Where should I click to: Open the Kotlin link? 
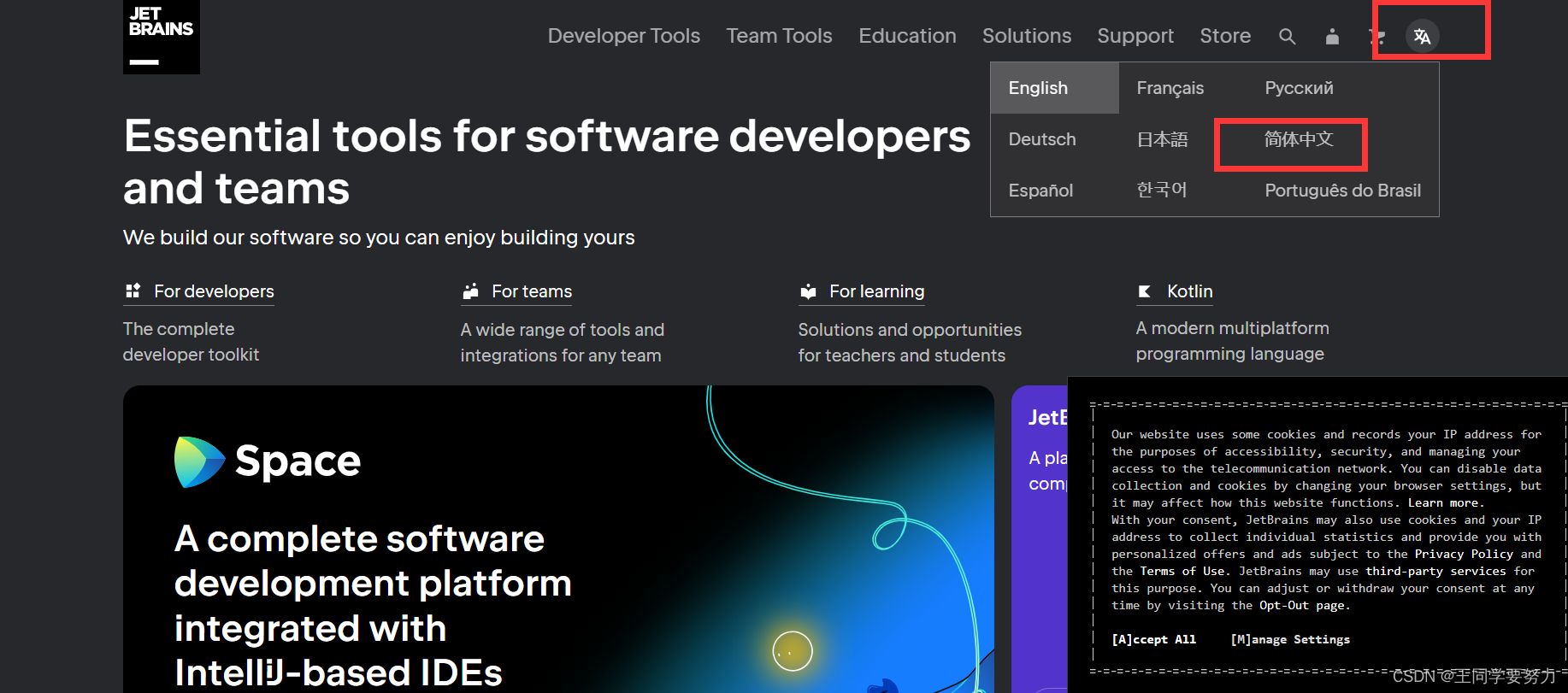[1190, 291]
